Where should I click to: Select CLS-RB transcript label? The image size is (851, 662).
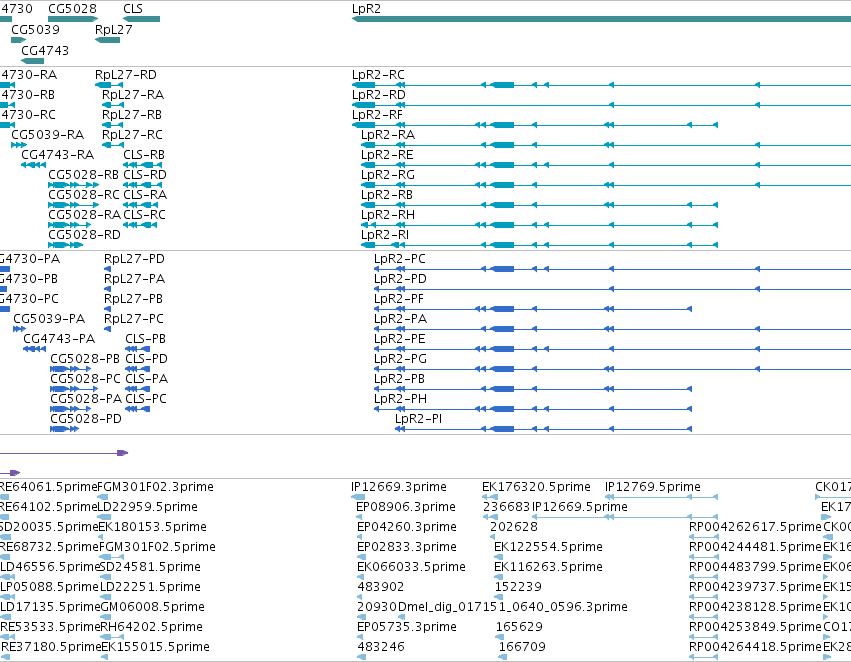tap(144, 155)
